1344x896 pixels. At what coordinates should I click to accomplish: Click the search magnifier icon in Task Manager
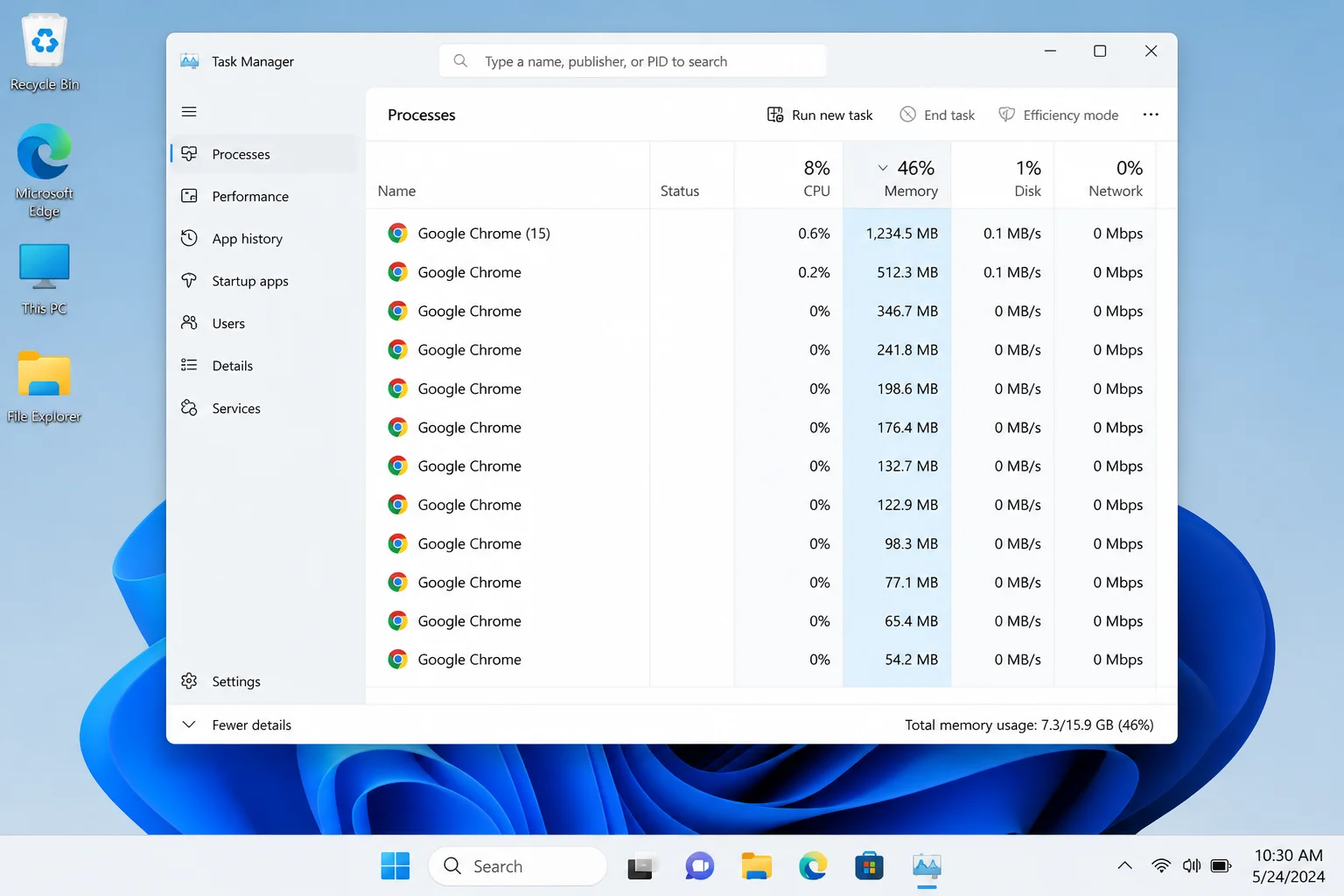(x=460, y=61)
